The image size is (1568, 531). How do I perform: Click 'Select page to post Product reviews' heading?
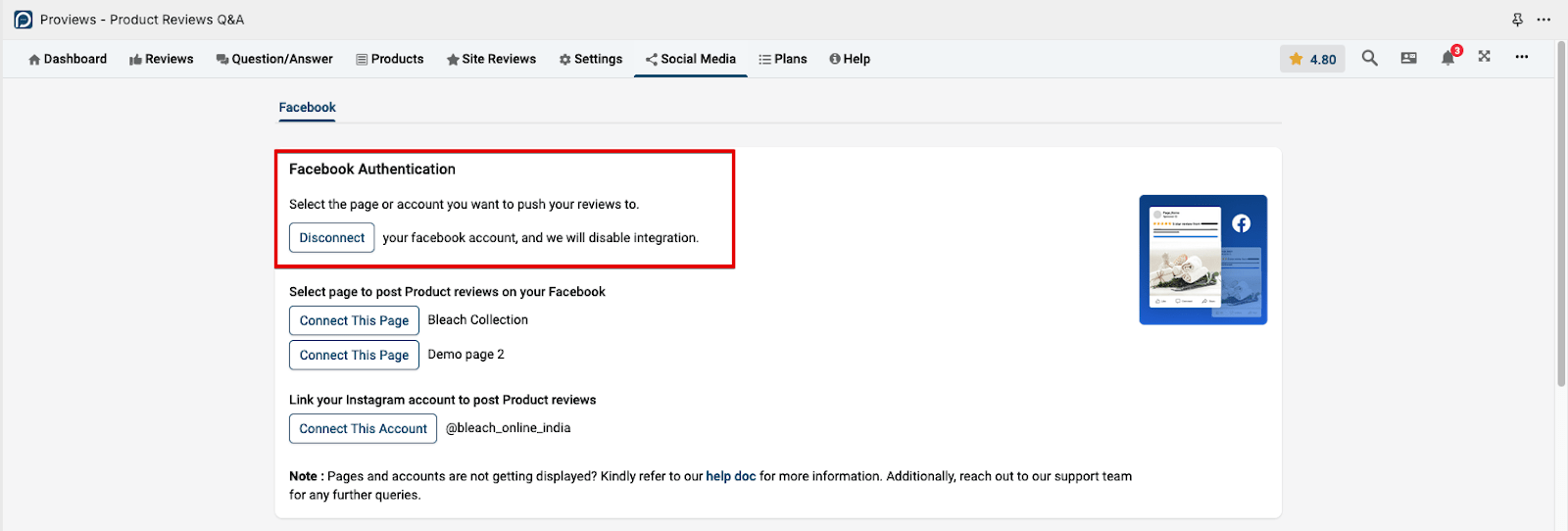tap(447, 292)
